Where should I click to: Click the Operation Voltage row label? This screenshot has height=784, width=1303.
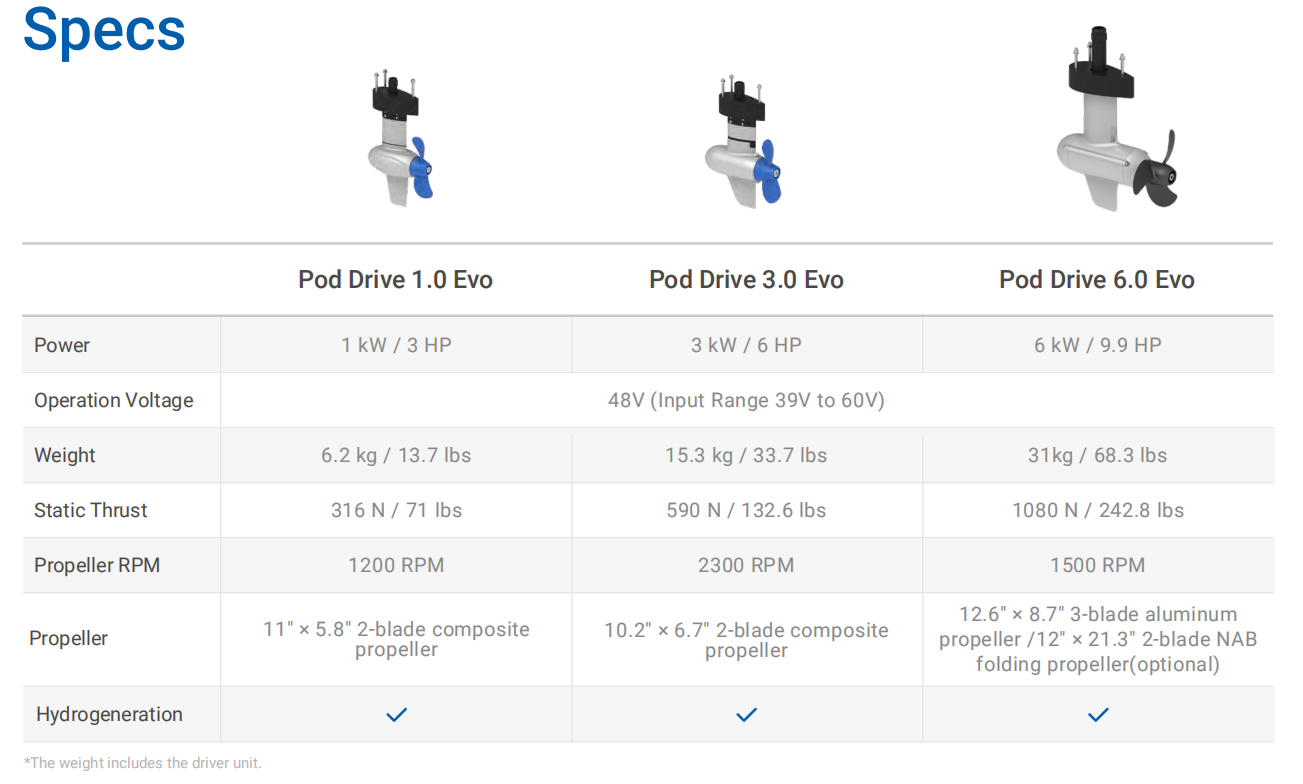(114, 400)
